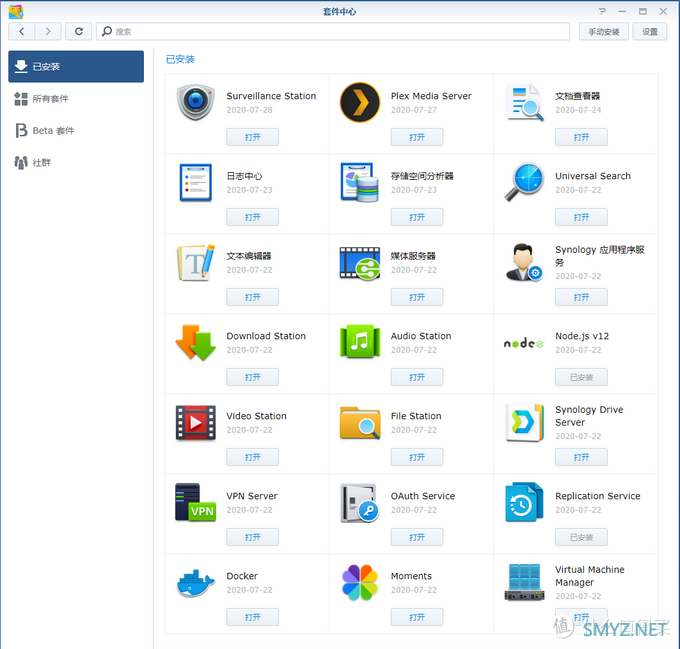Click the Node.js v12 logo icon
This screenshot has width=680, height=649.
(523, 343)
